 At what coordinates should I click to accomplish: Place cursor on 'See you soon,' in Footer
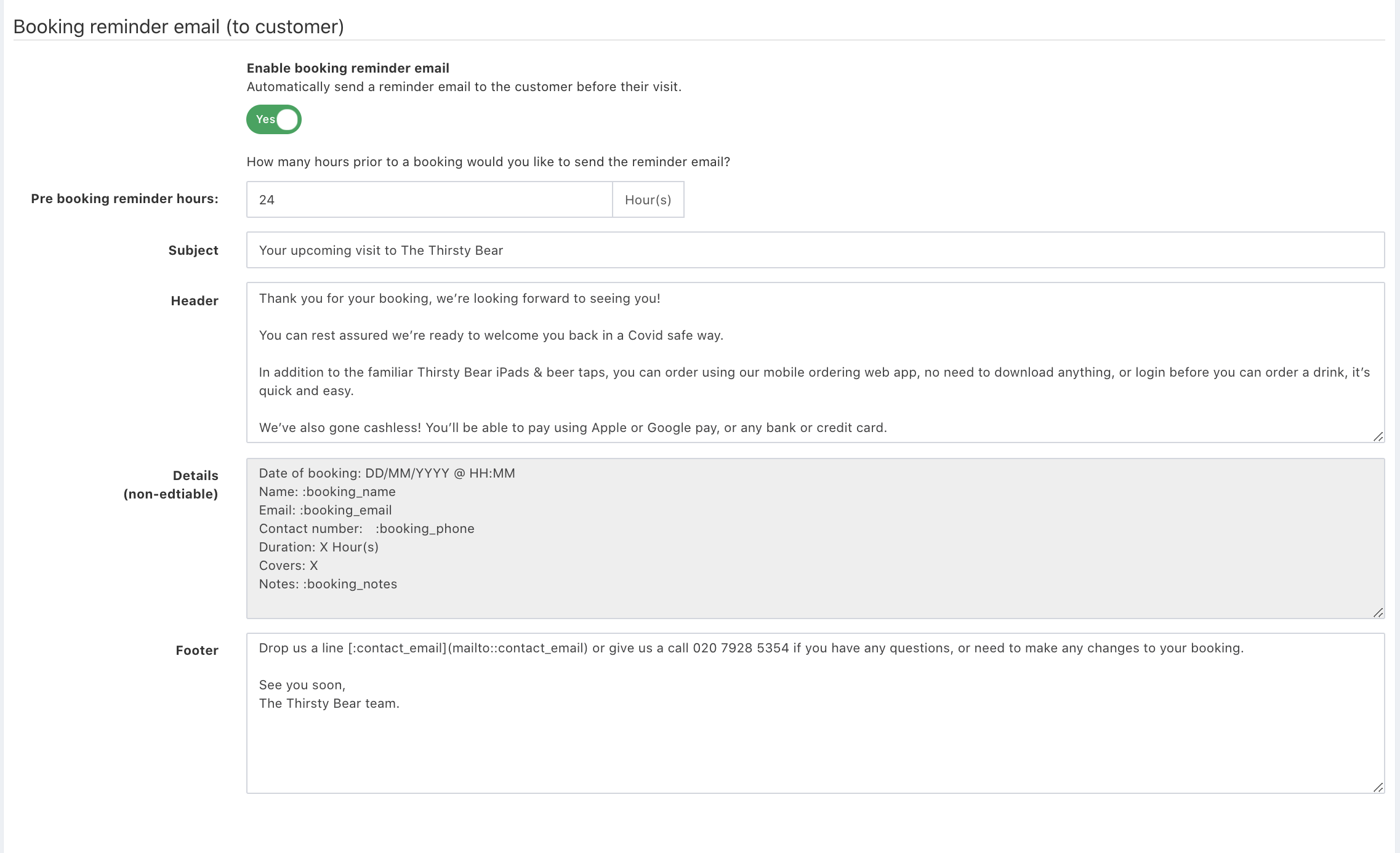click(302, 685)
